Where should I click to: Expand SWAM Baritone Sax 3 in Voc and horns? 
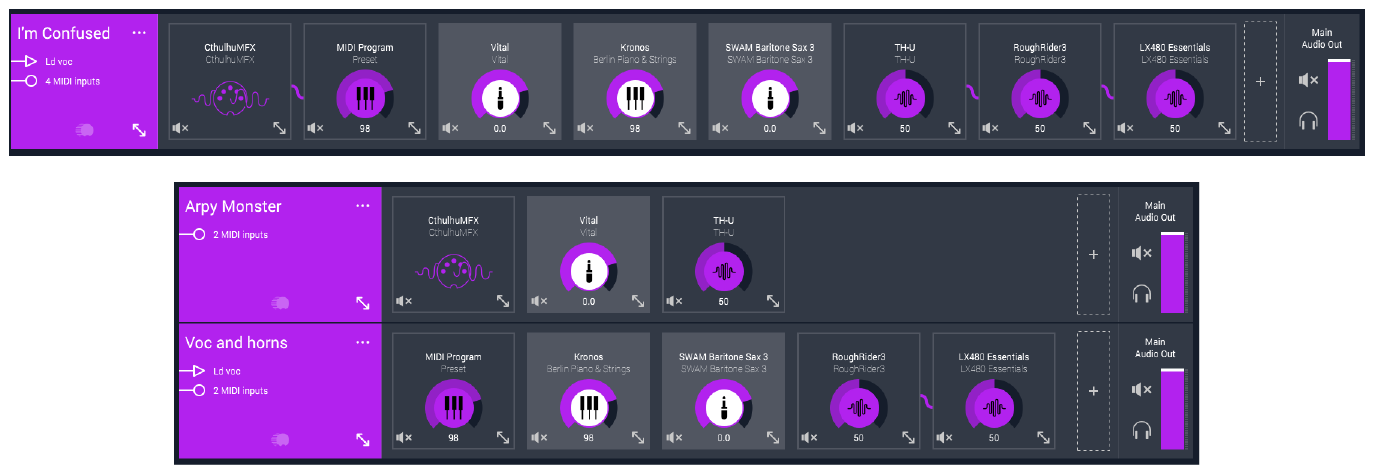click(773, 438)
